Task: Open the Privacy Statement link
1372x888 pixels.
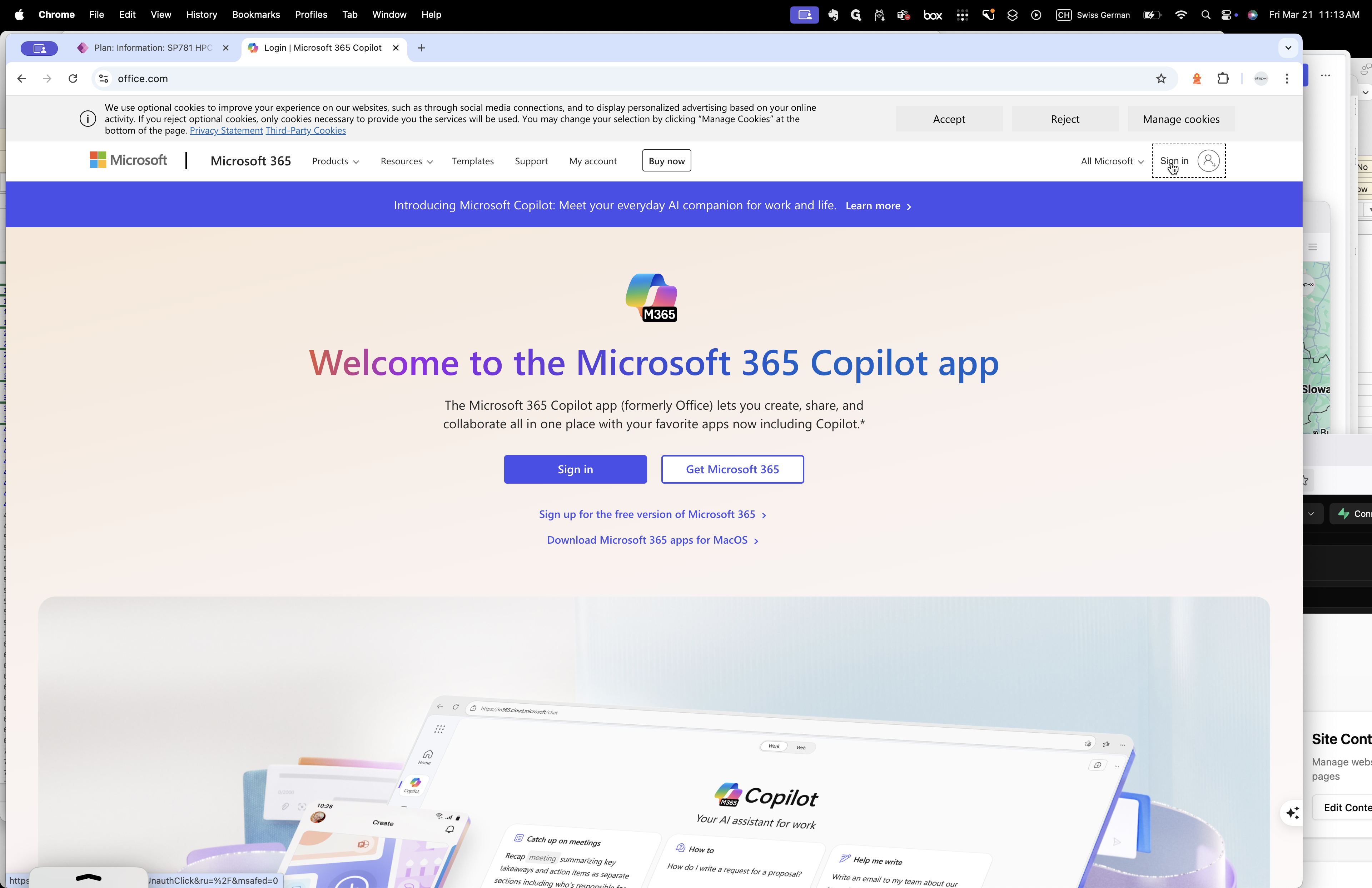Action: [226, 130]
